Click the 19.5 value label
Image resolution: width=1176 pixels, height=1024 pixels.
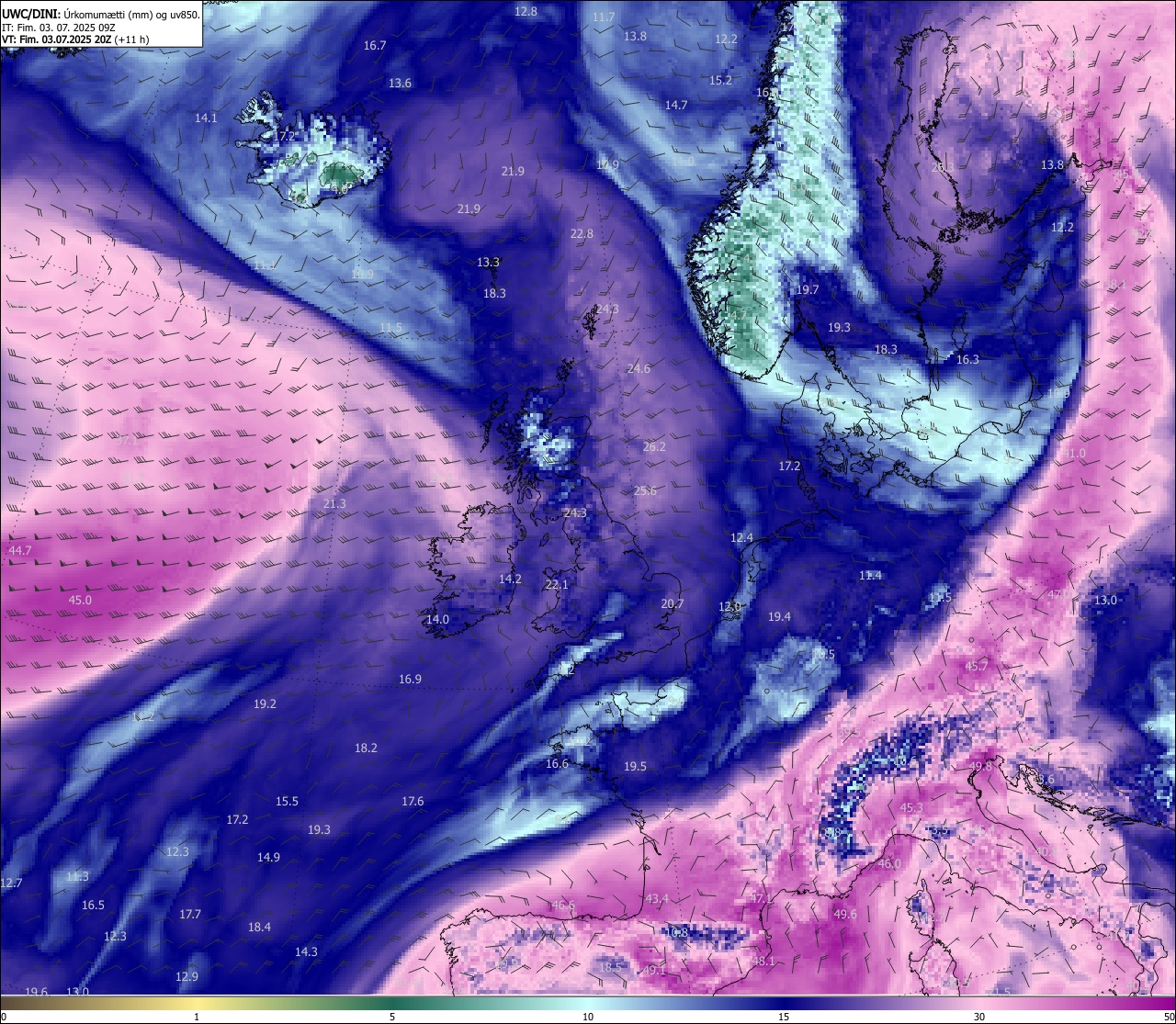tap(635, 766)
